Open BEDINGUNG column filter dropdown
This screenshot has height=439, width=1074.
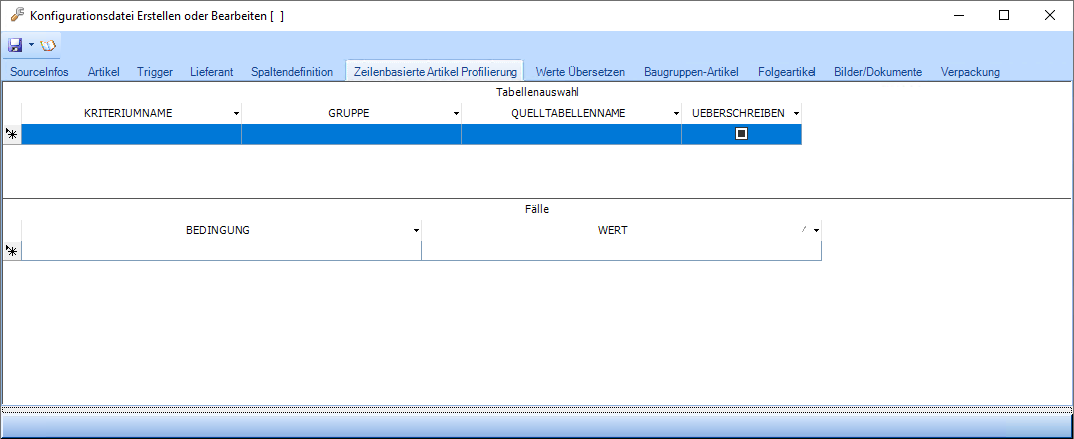point(416,231)
